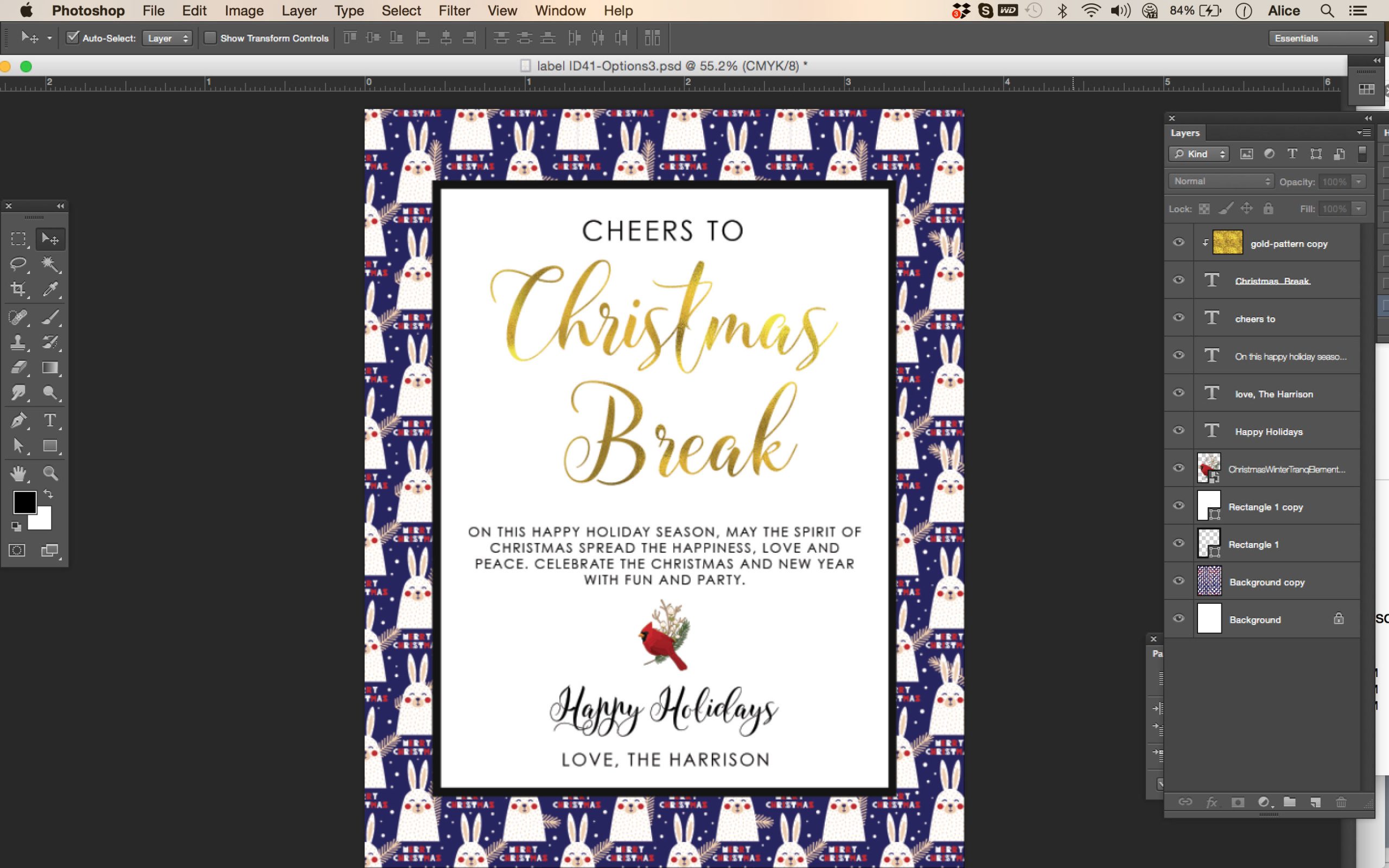The height and width of the screenshot is (868, 1389).
Task: Select the Lasso tool
Action: coord(18,264)
